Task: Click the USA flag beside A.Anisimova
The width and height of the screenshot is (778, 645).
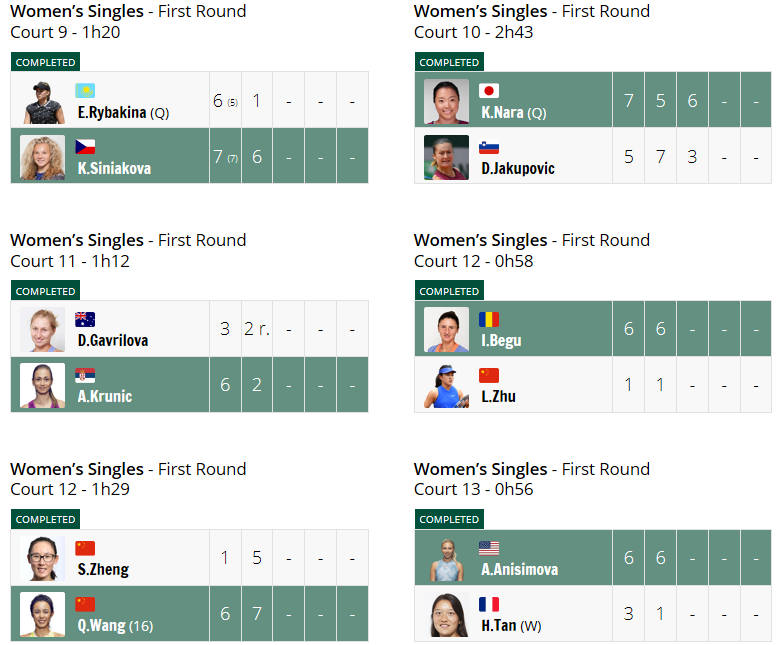Action: (489, 548)
